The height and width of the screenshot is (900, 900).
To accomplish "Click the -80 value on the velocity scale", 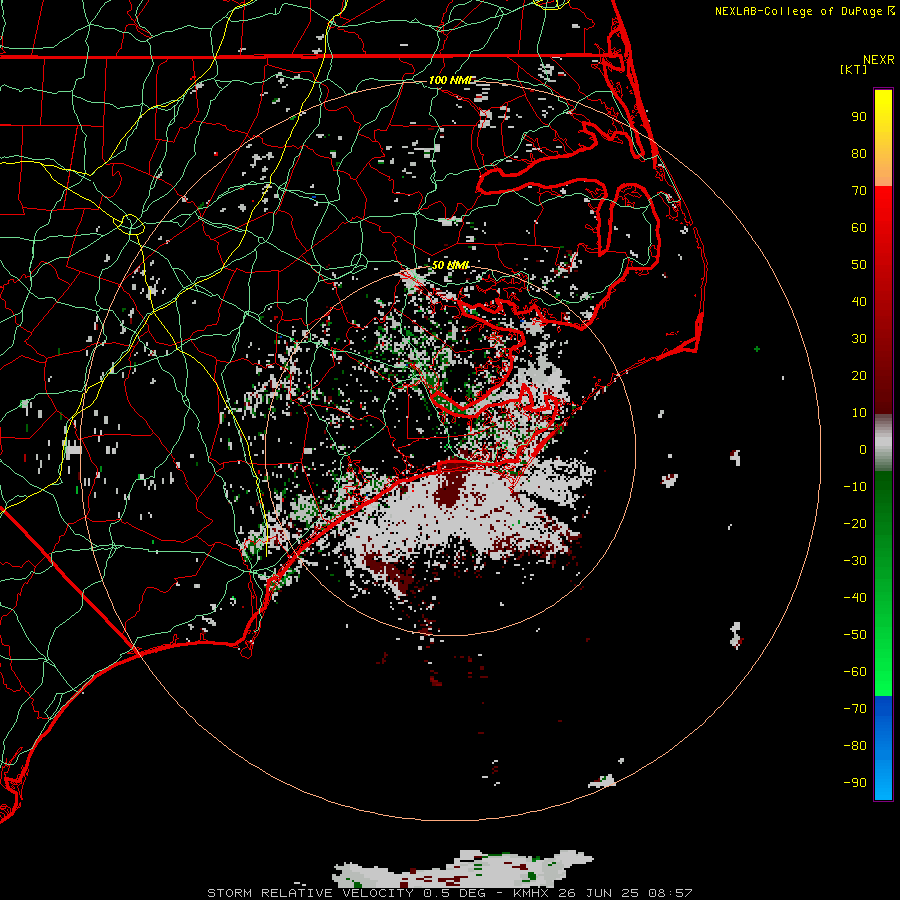I will [x=855, y=746].
